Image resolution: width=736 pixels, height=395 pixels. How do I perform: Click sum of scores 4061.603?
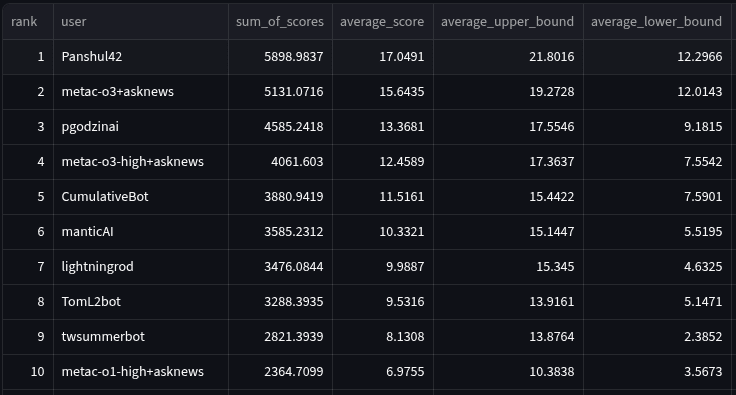tap(280, 162)
